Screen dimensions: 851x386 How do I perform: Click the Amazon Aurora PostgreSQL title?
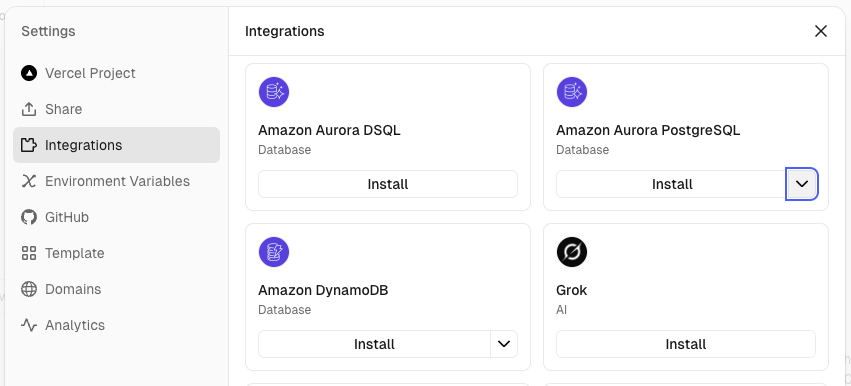(648, 130)
